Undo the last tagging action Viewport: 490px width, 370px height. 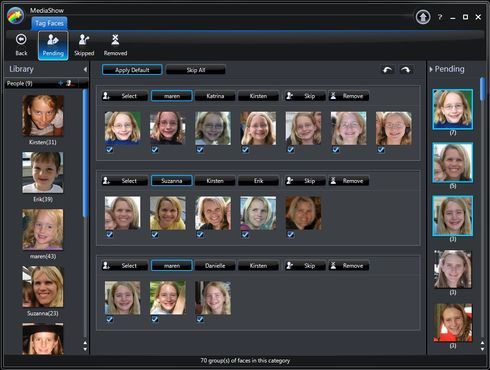point(387,70)
